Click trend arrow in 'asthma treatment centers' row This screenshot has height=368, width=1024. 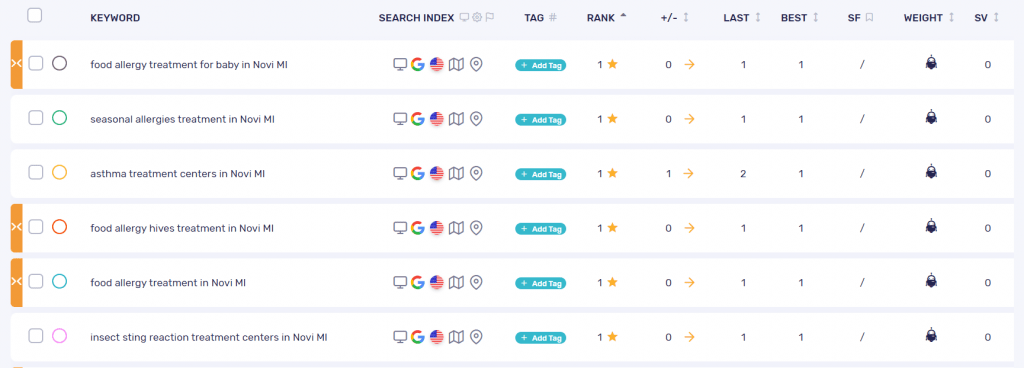(689, 174)
